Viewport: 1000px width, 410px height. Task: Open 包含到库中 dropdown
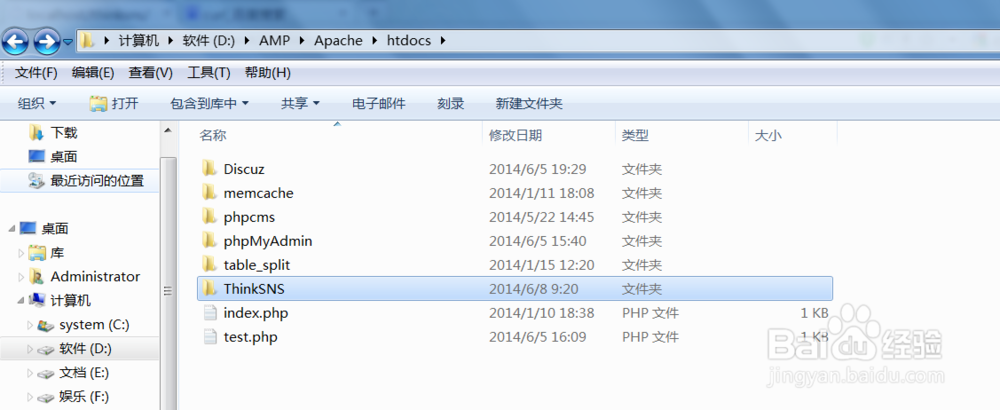click(x=209, y=103)
